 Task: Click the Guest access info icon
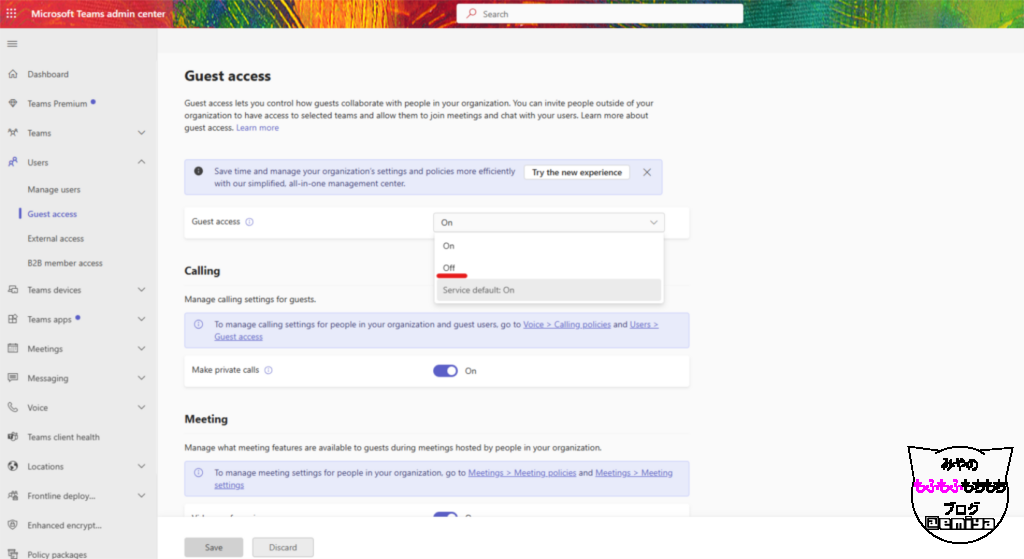point(249,222)
